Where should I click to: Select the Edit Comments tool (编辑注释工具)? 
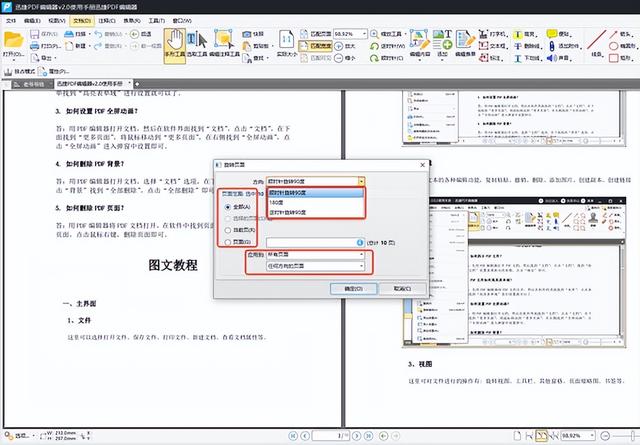pos(224,44)
